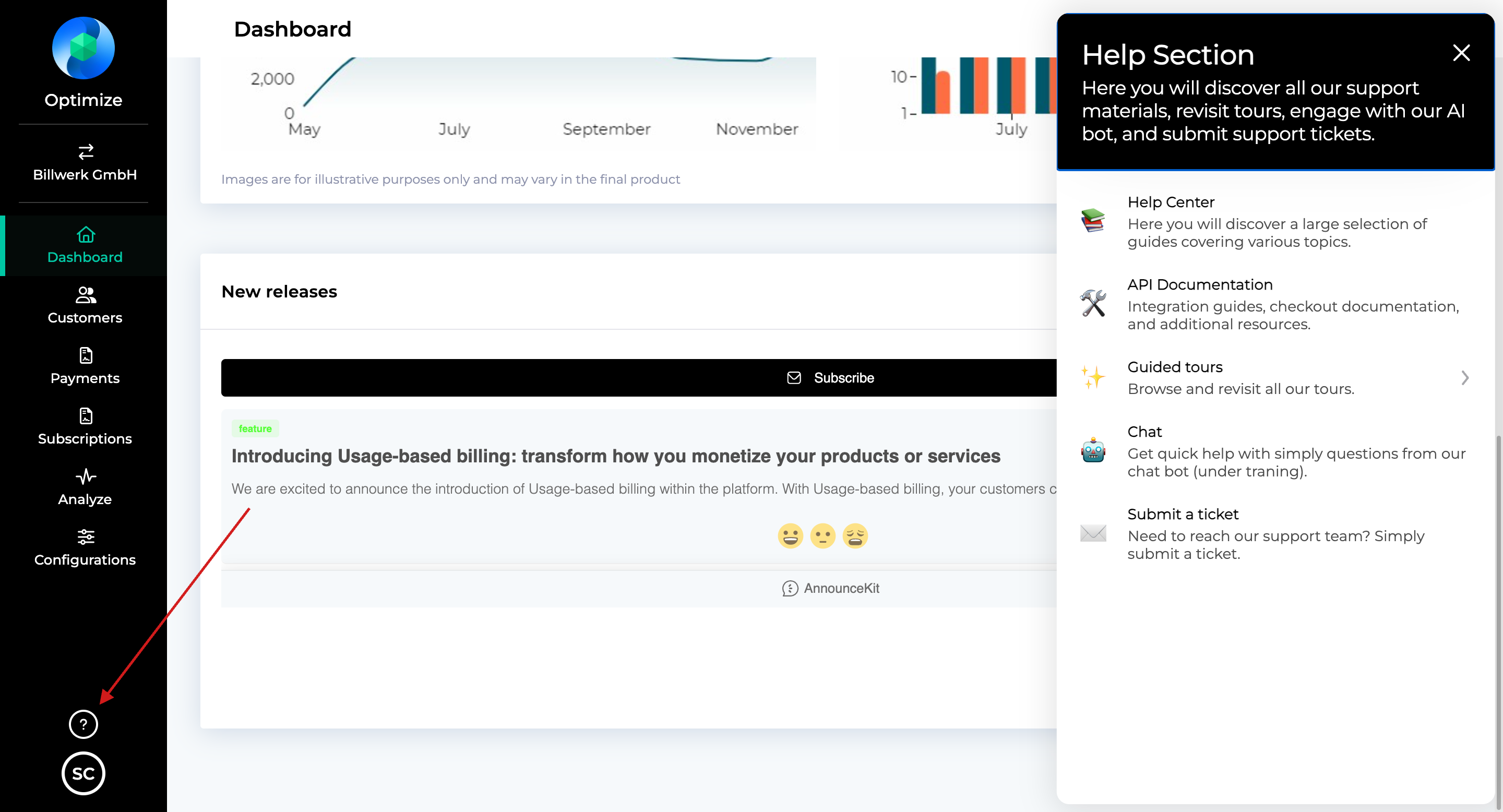Navigate to Subscriptions section
This screenshot has width=1503, height=812.
(84, 426)
